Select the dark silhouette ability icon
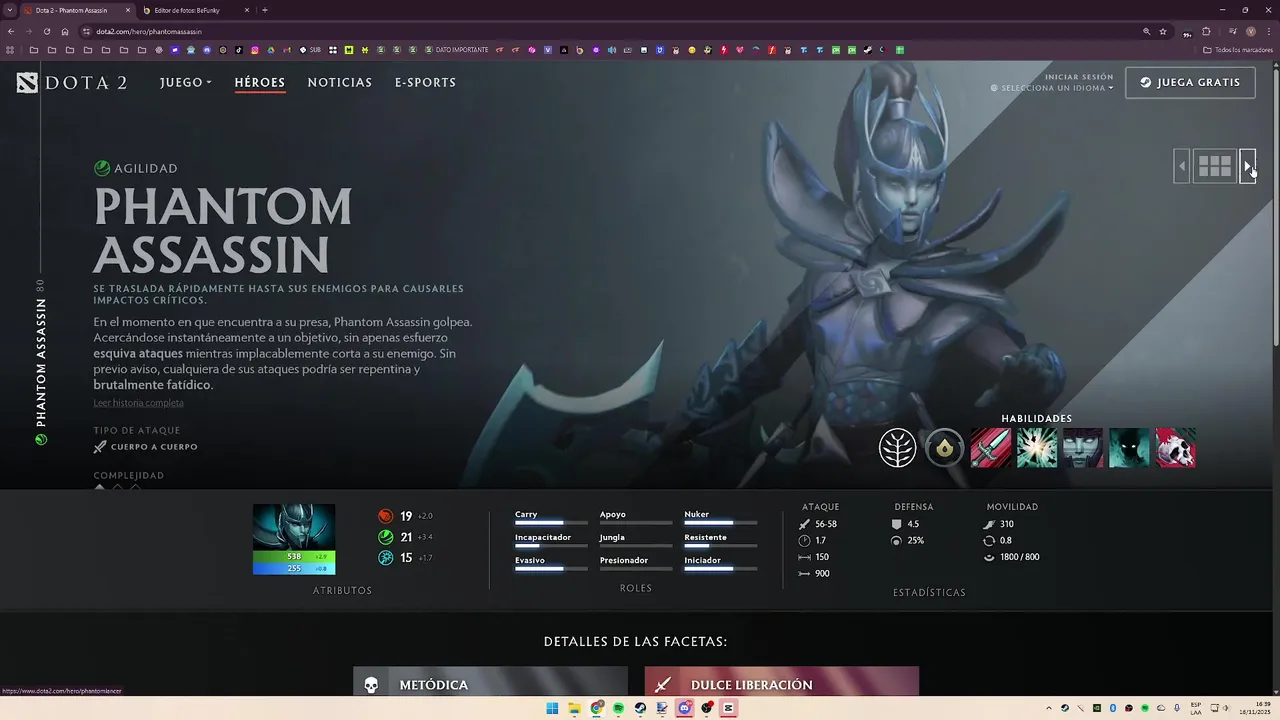Screen dimensions: 1280x720 click(1129, 448)
